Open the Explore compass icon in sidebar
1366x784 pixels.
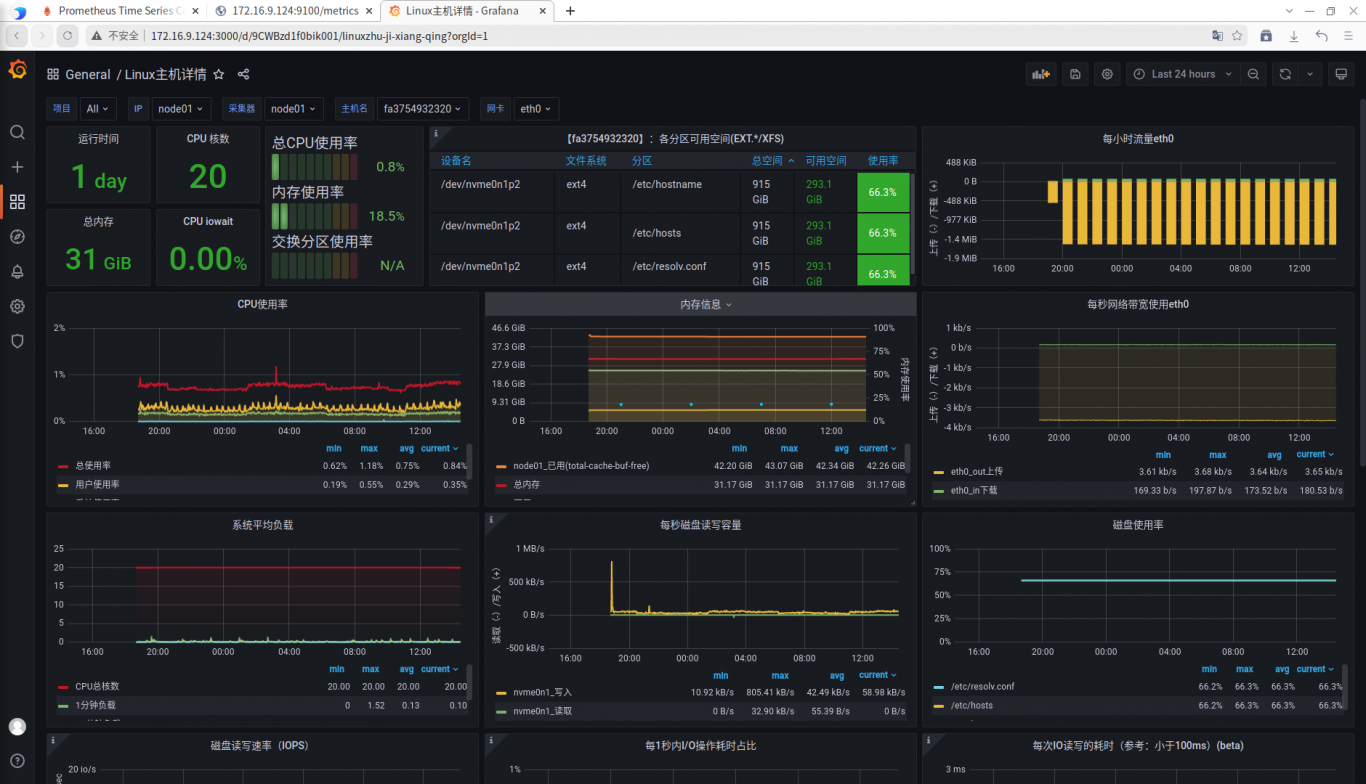[x=17, y=237]
